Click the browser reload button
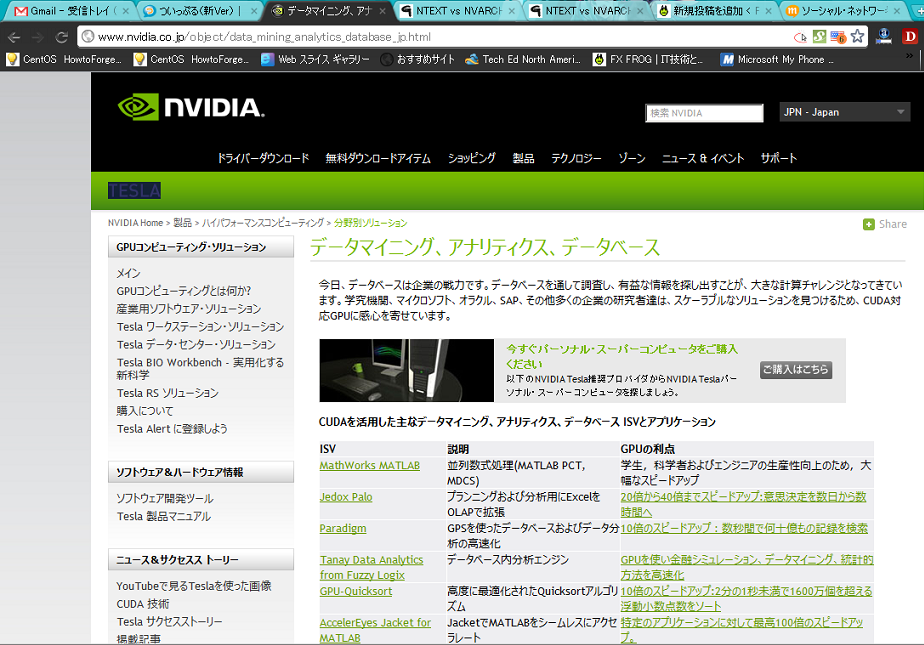The width and height of the screenshot is (924, 645). 63,36
